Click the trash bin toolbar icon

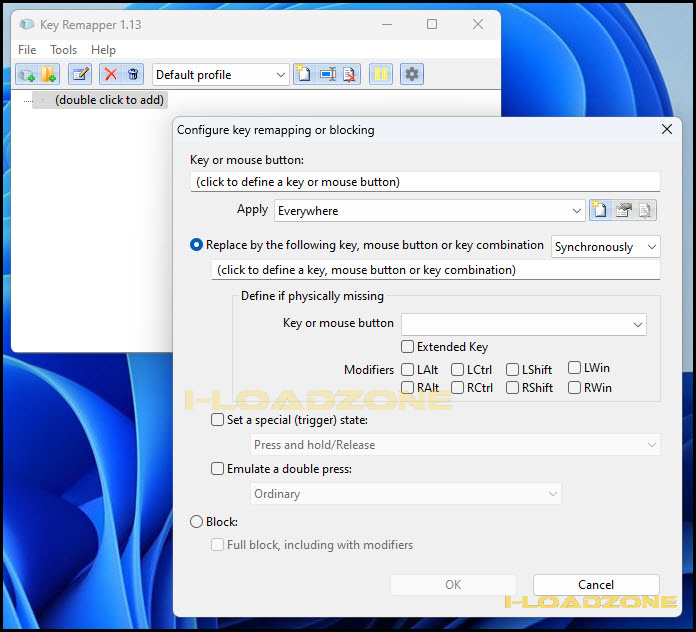click(x=133, y=74)
